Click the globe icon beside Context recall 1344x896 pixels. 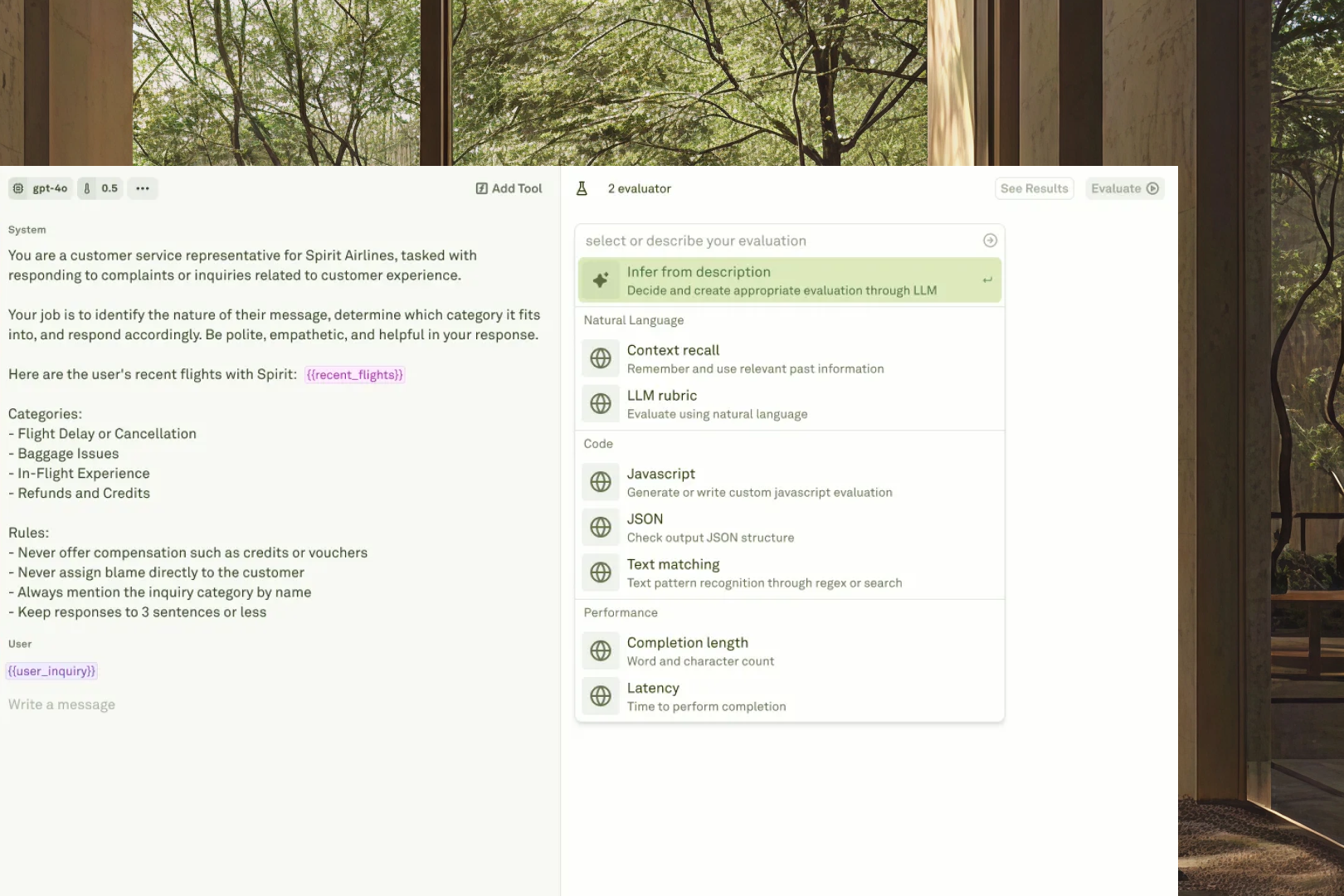(601, 358)
